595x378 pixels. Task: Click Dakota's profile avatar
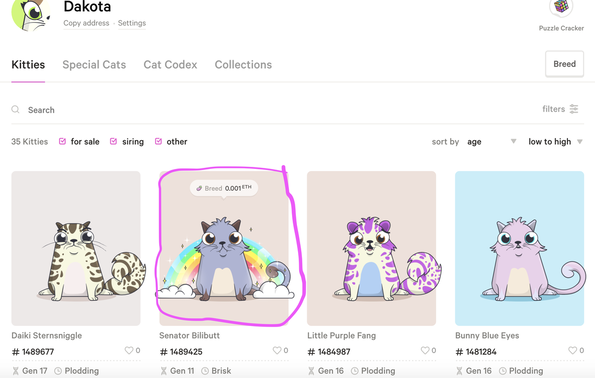[31, 14]
